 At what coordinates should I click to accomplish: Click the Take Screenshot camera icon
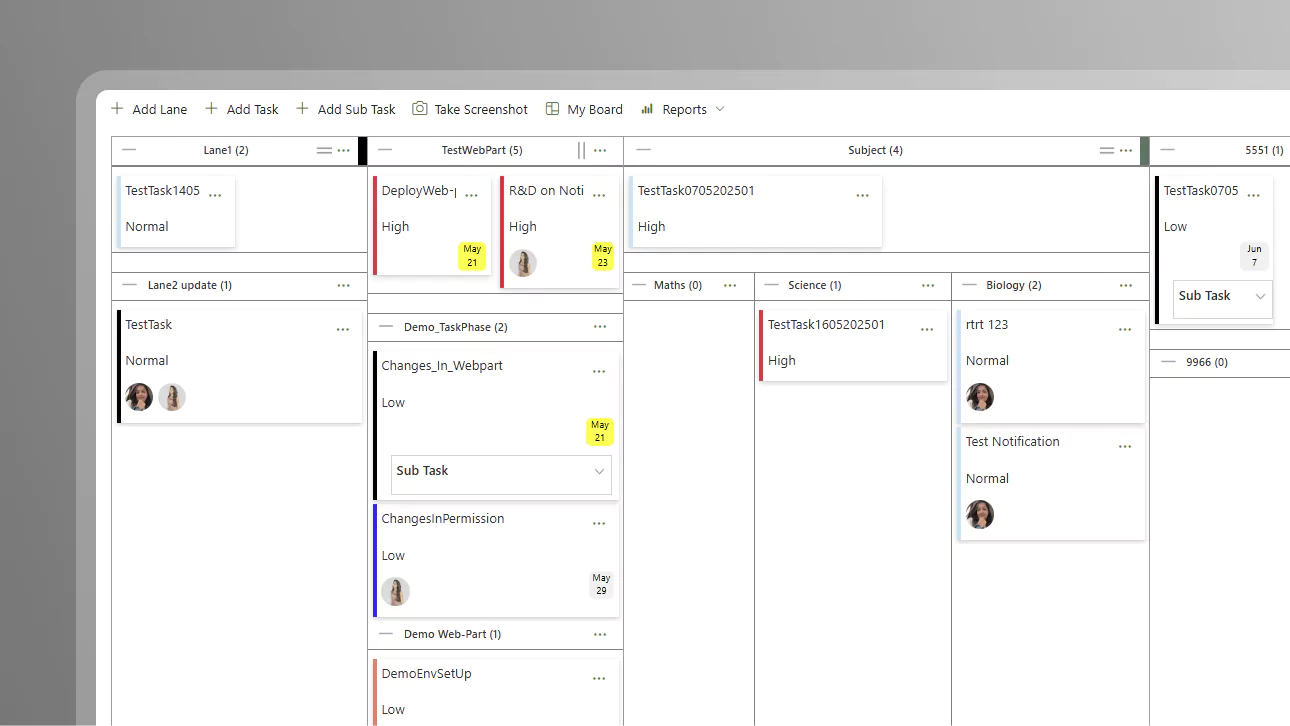click(420, 108)
